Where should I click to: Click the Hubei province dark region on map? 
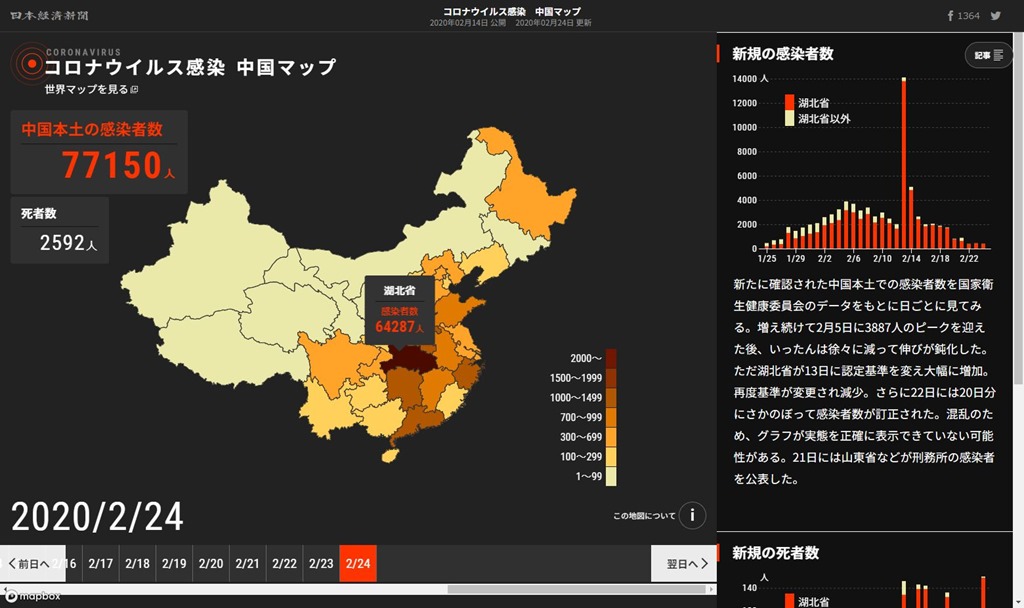(x=409, y=360)
